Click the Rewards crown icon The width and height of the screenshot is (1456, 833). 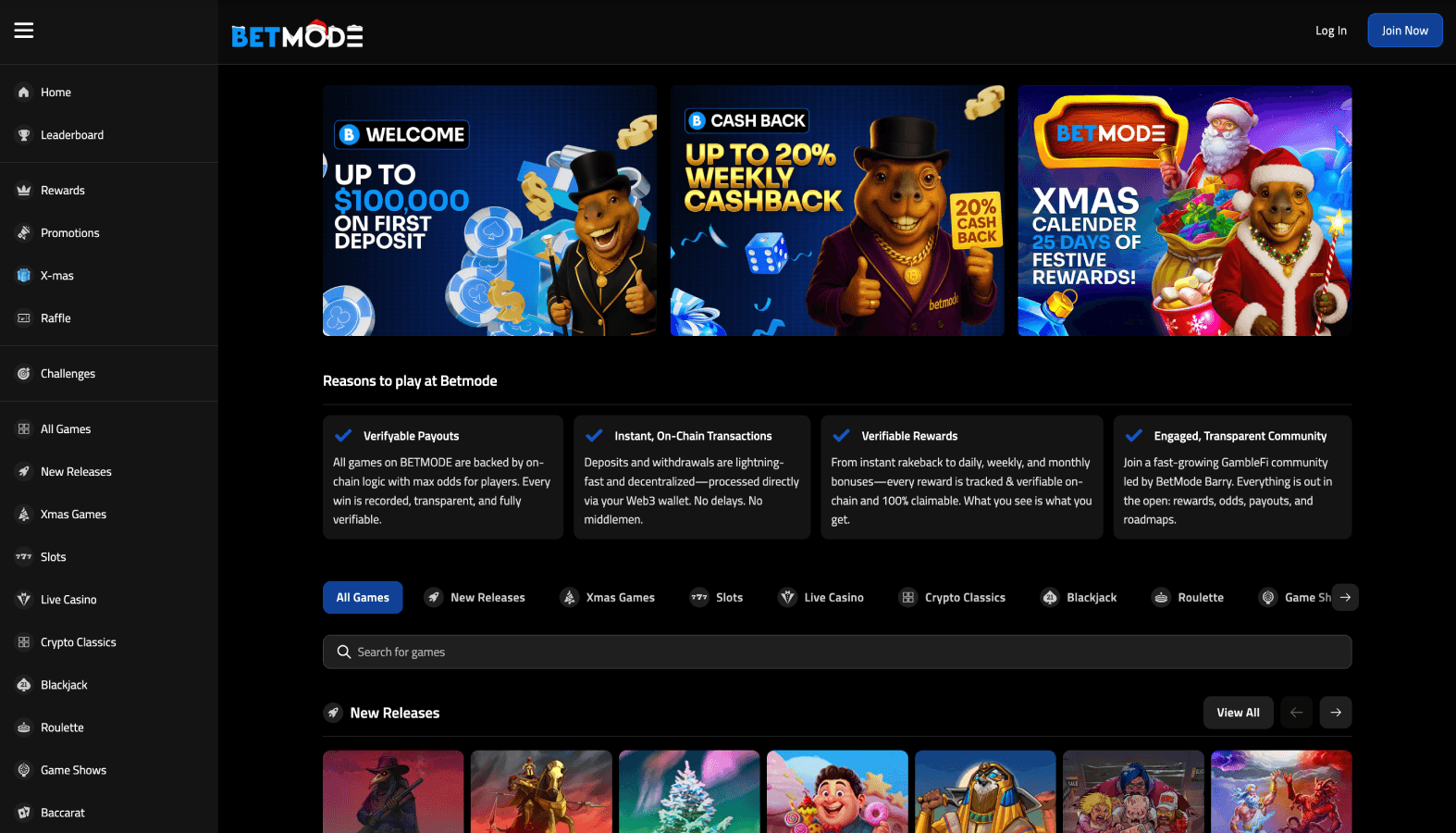click(24, 191)
